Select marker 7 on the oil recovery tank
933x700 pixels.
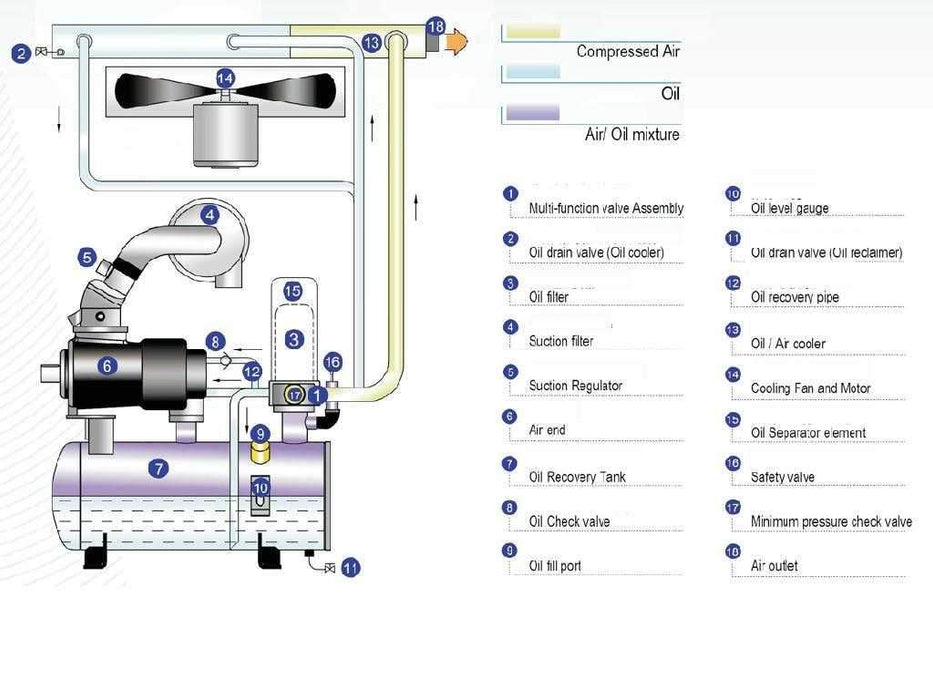coord(159,467)
